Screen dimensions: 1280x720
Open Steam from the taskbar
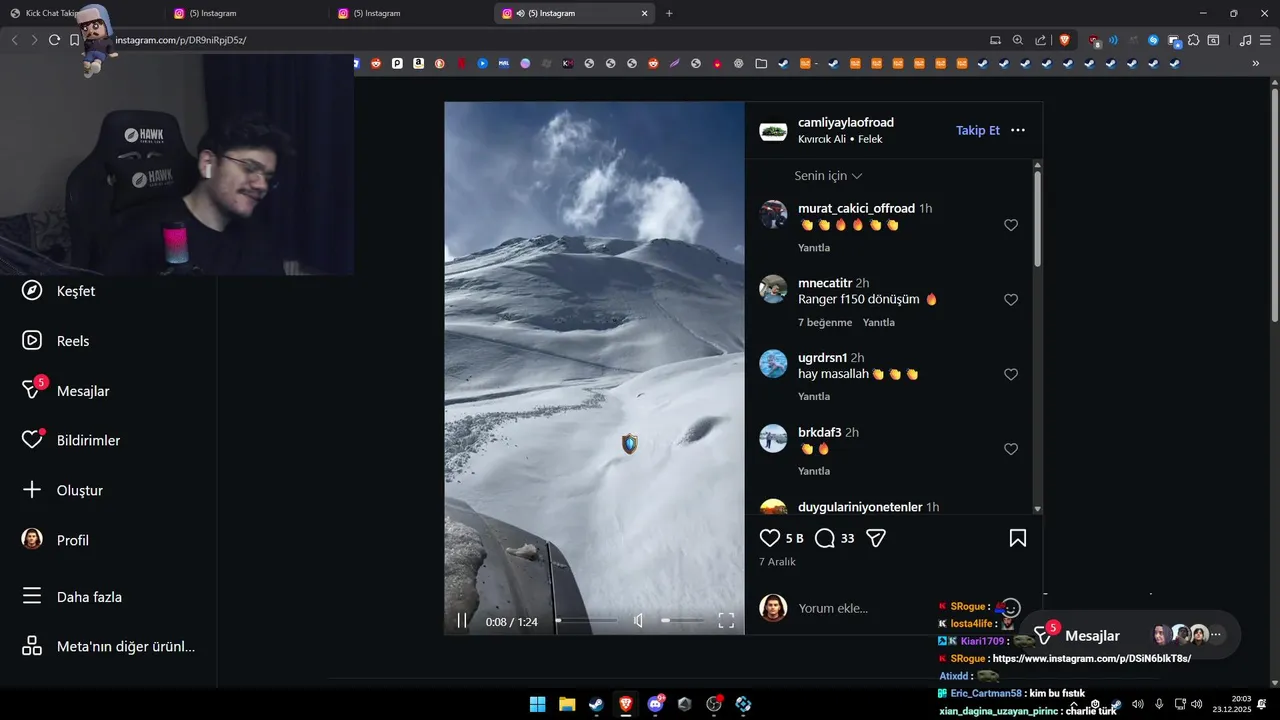pos(596,704)
